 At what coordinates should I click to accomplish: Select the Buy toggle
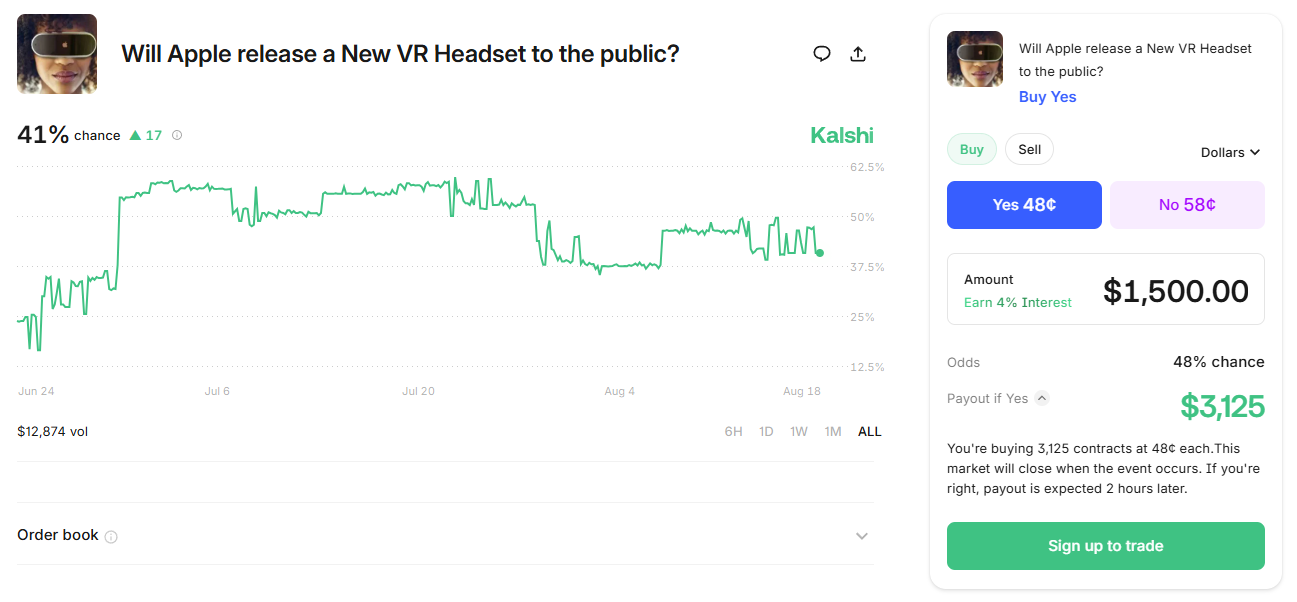972,149
